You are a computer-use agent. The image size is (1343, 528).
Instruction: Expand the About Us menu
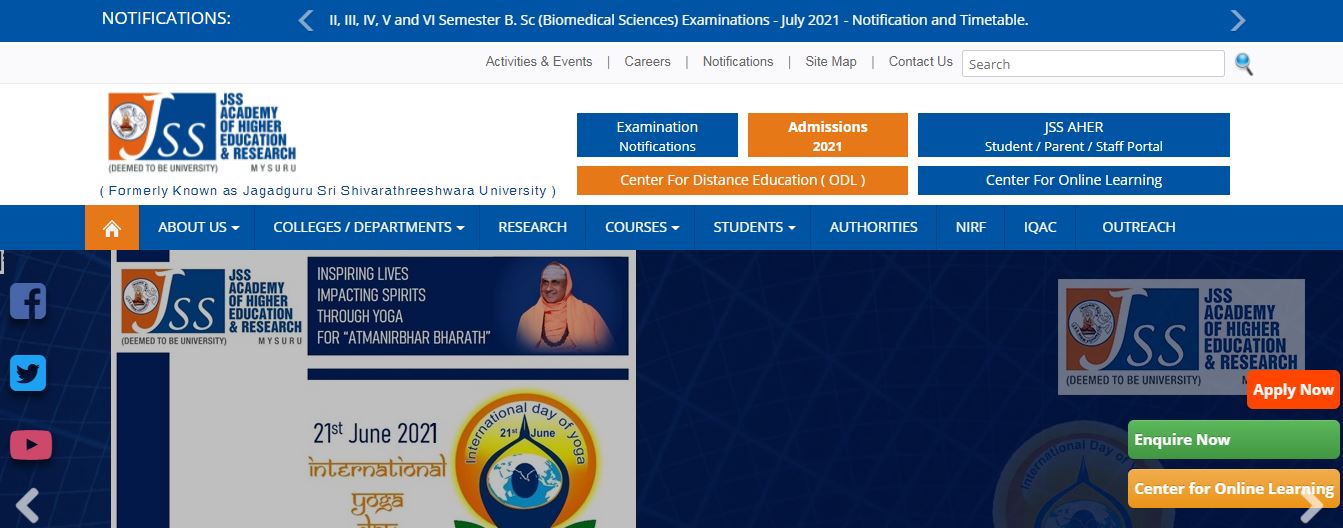pyautogui.click(x=198, y=227)
